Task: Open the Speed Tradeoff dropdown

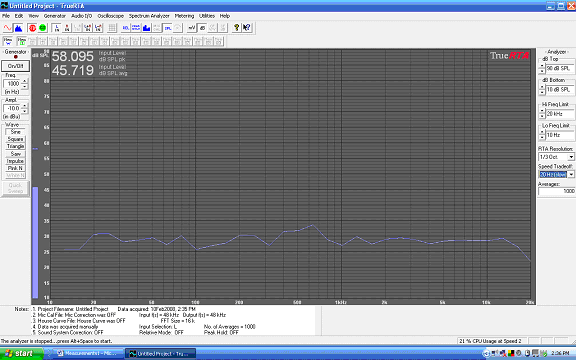Action: 571,174
